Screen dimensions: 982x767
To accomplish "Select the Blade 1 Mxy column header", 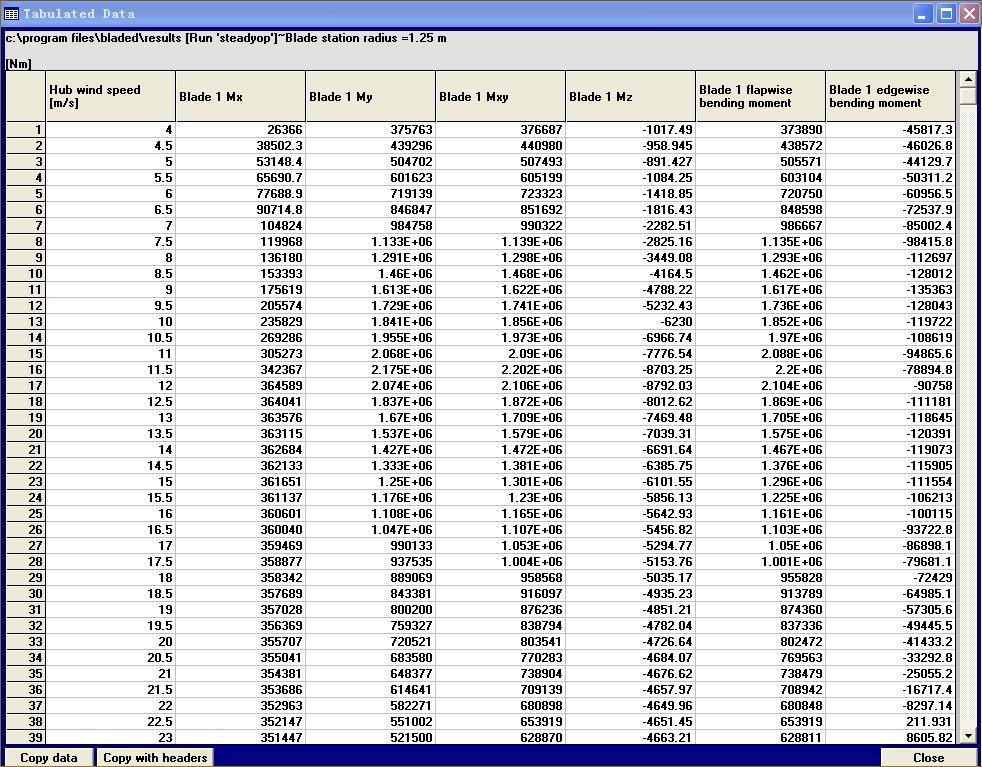I will tap(500, 97).
